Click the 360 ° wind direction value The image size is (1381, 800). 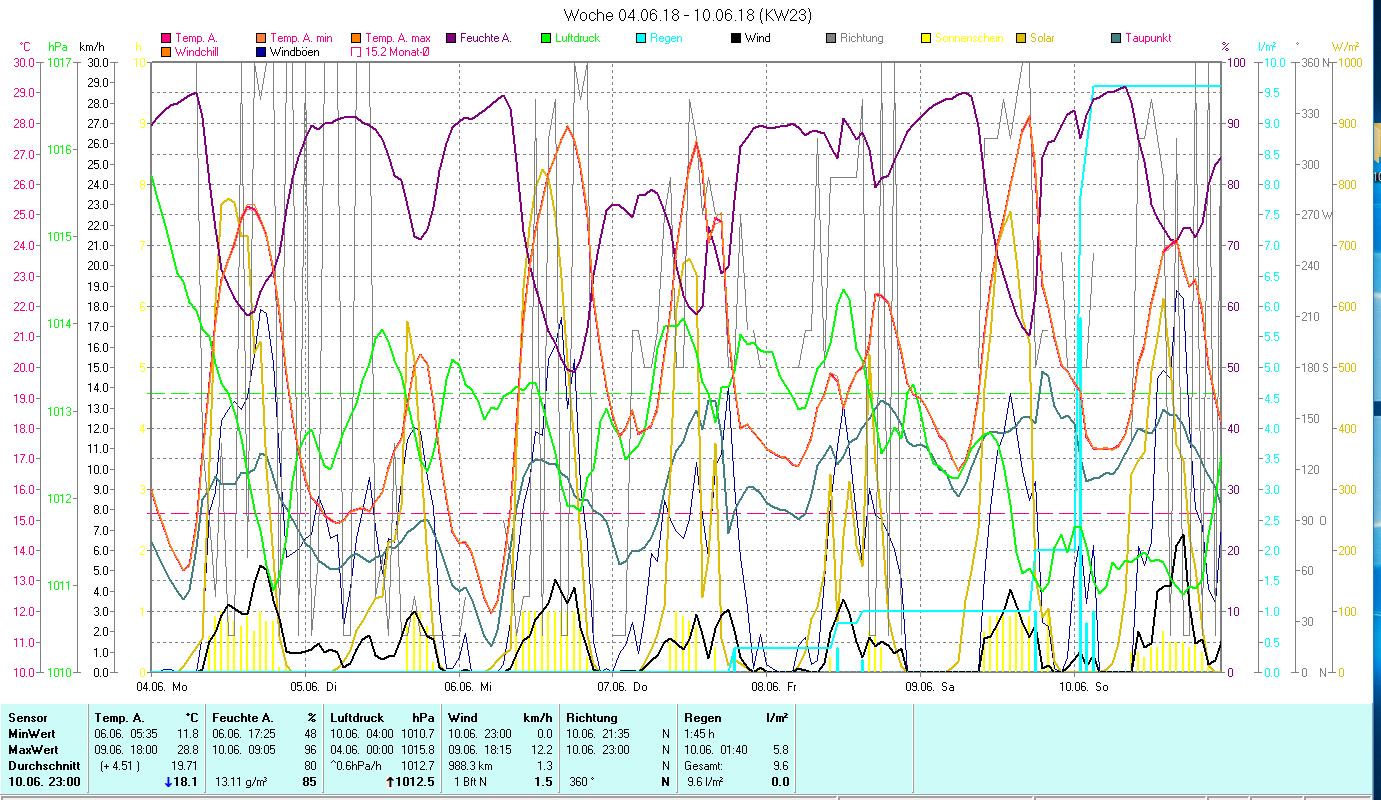pyautogui.click(x=583, y=782)
